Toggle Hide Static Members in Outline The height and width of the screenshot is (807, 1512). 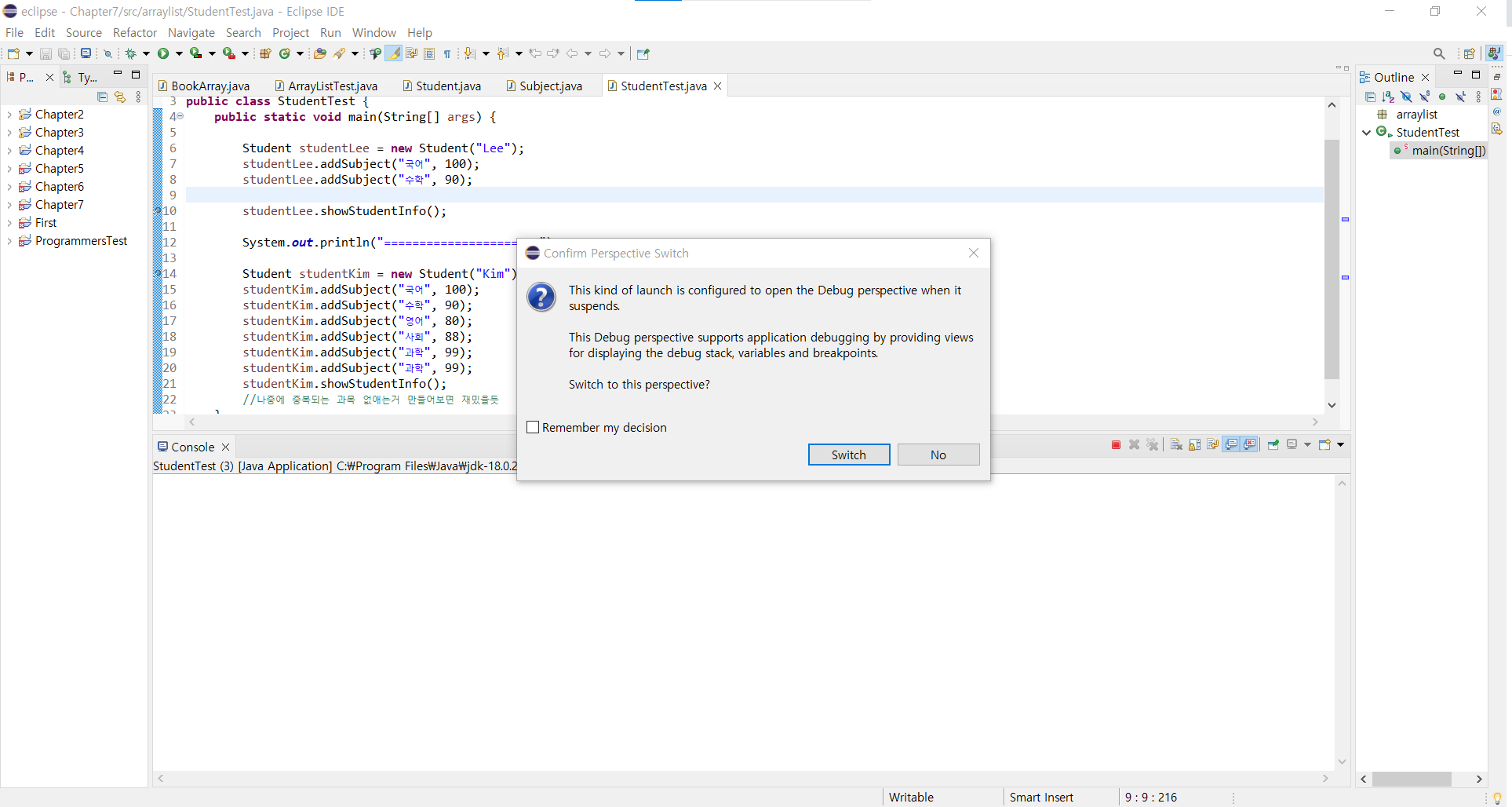(1424, 97)
